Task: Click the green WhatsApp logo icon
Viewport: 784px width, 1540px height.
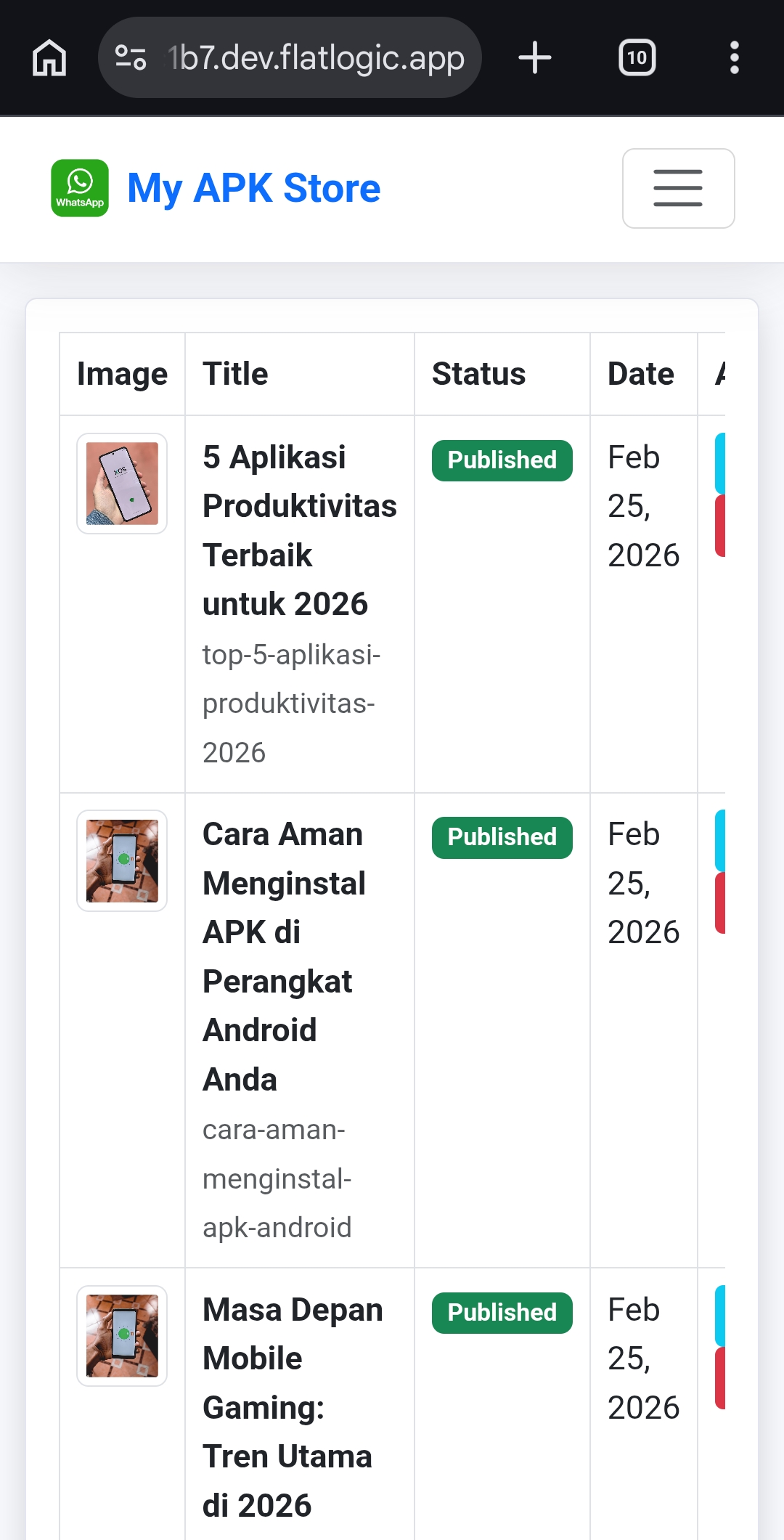Action: pyautogui.click(x=80, y=188)
